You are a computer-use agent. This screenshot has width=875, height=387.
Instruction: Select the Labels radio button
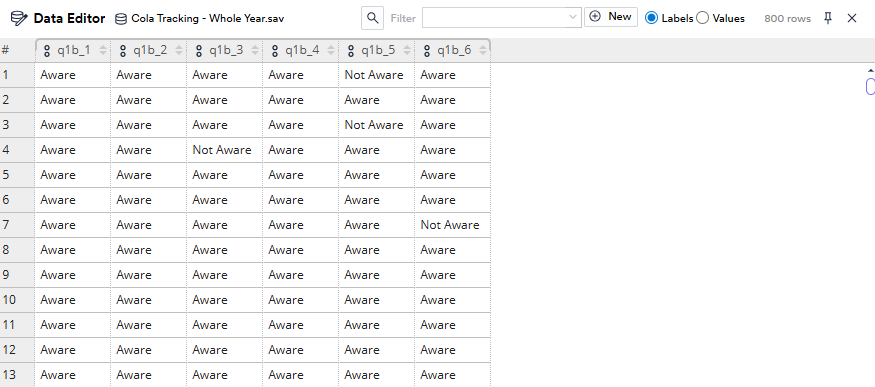(x=651, y=18)
